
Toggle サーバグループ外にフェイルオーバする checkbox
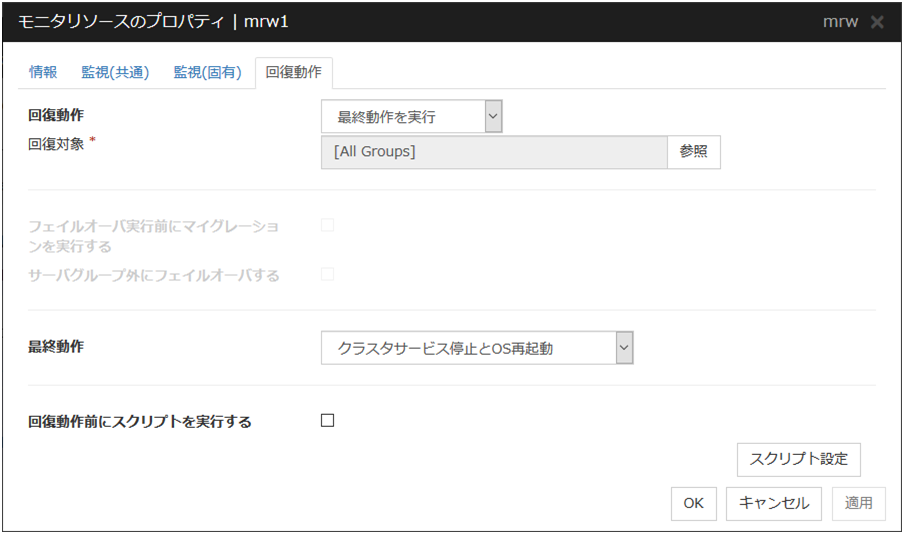pyautogui.click(x=327, y=274)
